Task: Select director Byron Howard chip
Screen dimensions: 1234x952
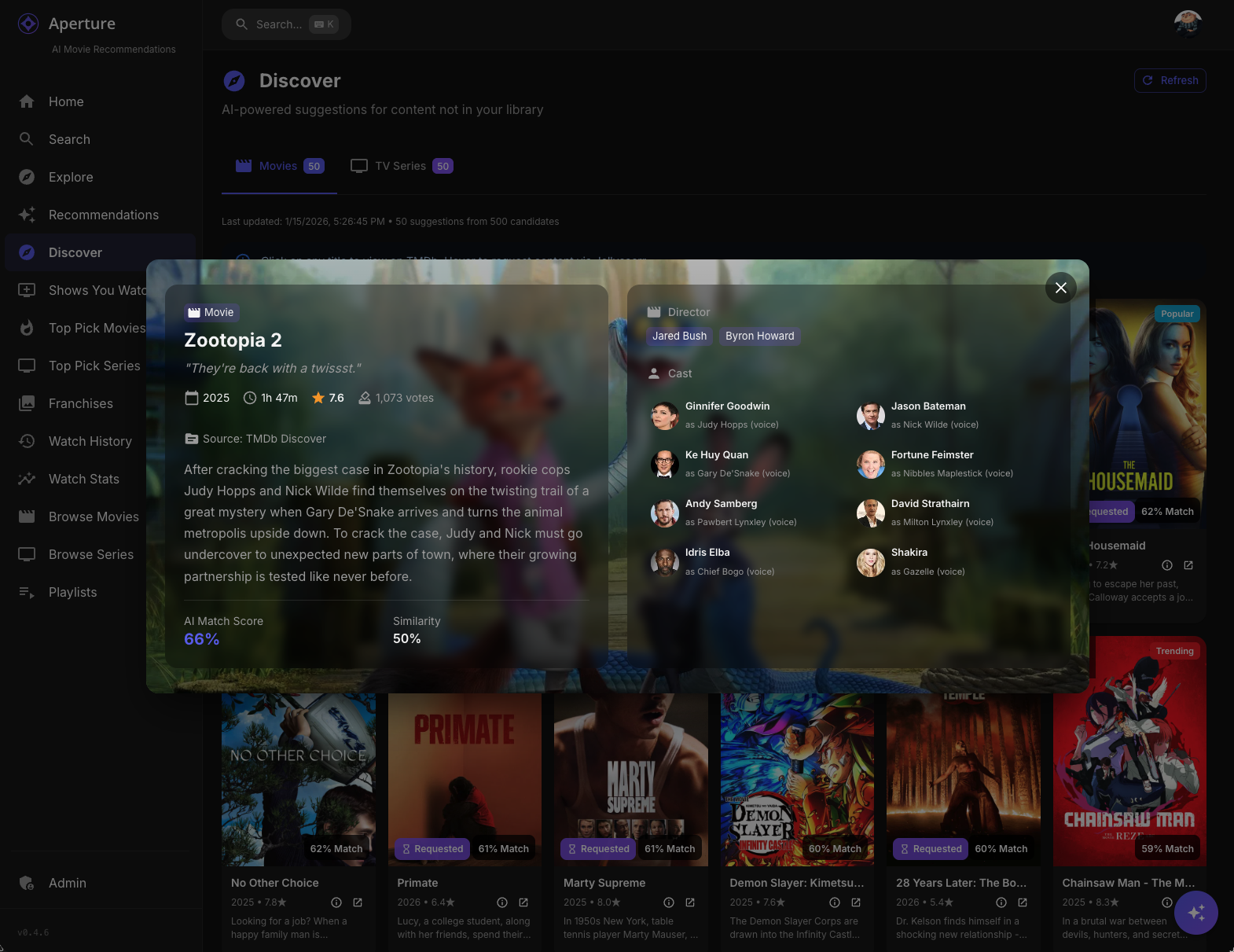Action: click(760, 336)
